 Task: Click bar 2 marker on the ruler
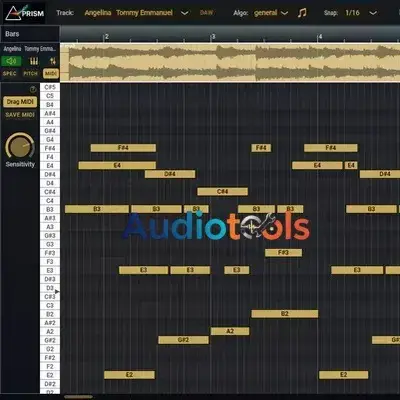coord(106,37)
